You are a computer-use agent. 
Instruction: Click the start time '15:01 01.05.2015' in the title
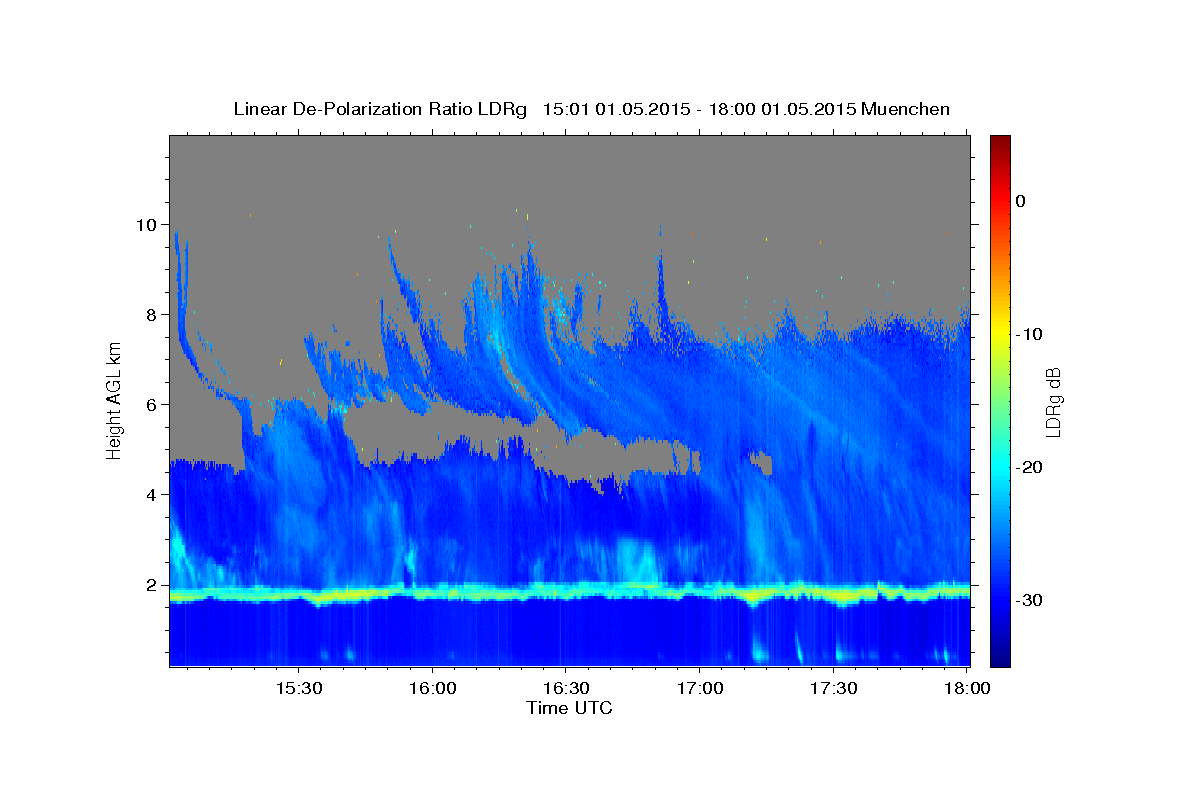coord(616,109)
